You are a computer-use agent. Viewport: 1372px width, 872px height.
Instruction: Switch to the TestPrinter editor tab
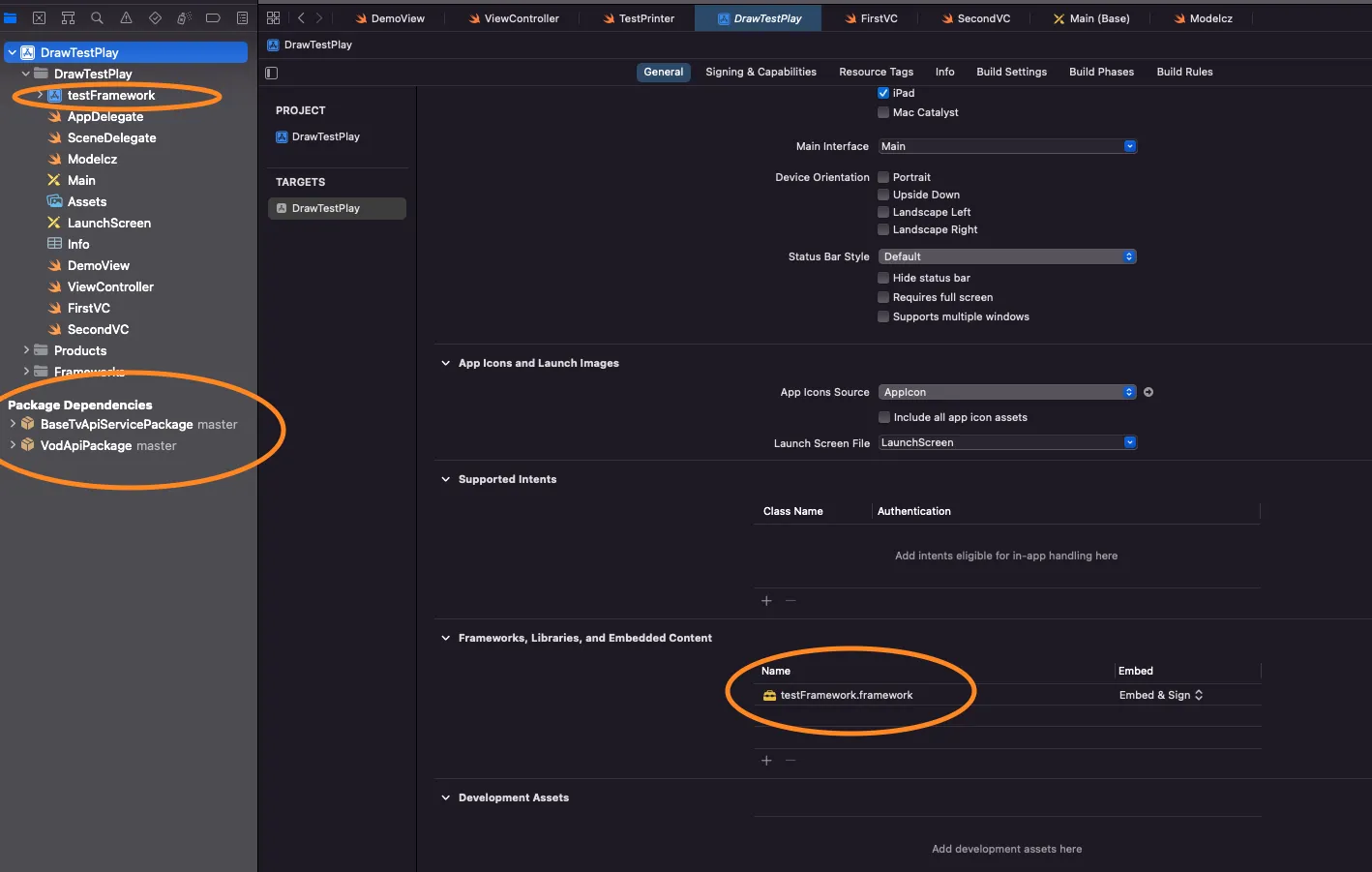pos(638,18)
